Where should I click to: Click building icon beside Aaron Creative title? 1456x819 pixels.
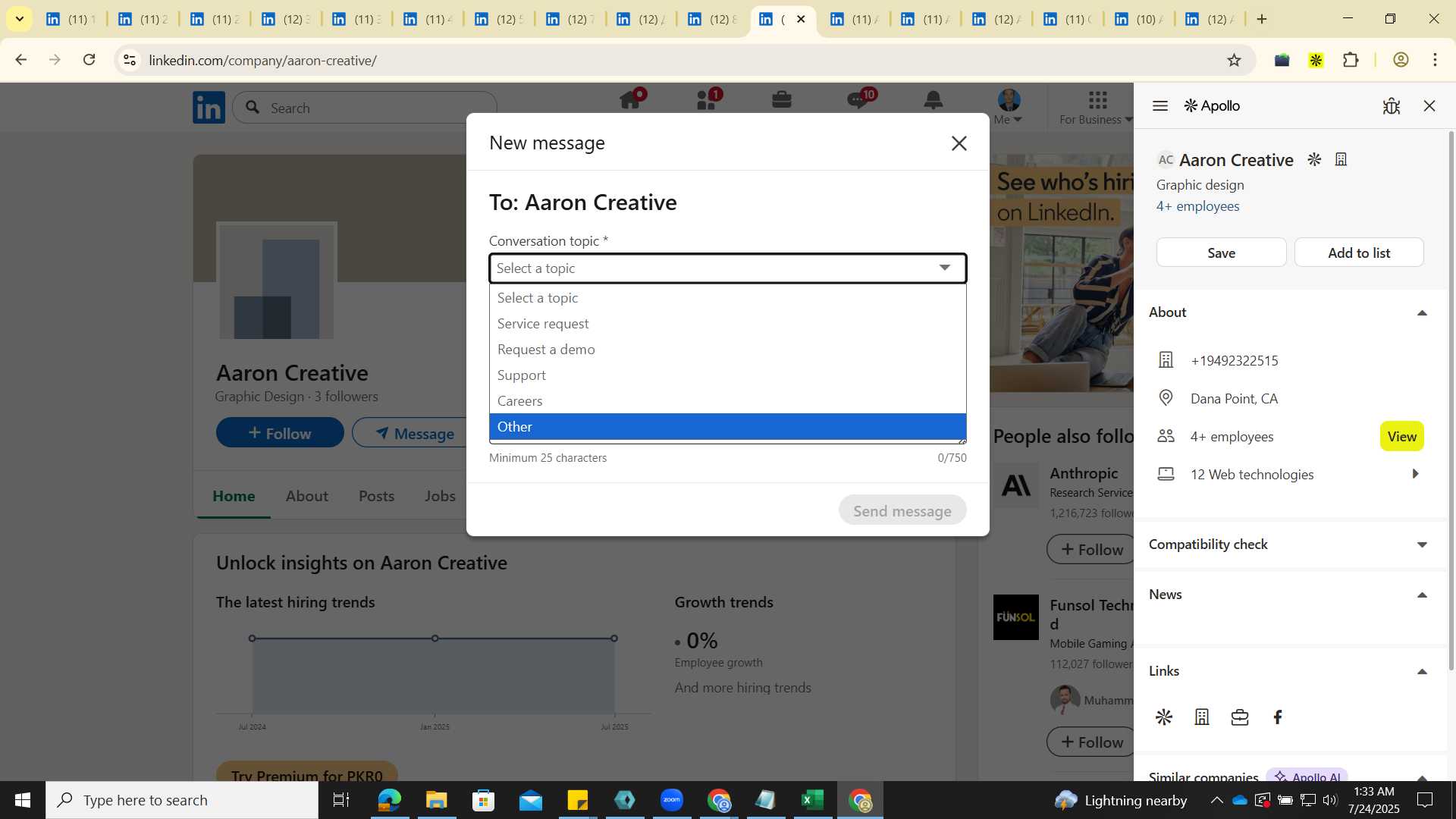pyautogui.click(x=1341, y=159)
